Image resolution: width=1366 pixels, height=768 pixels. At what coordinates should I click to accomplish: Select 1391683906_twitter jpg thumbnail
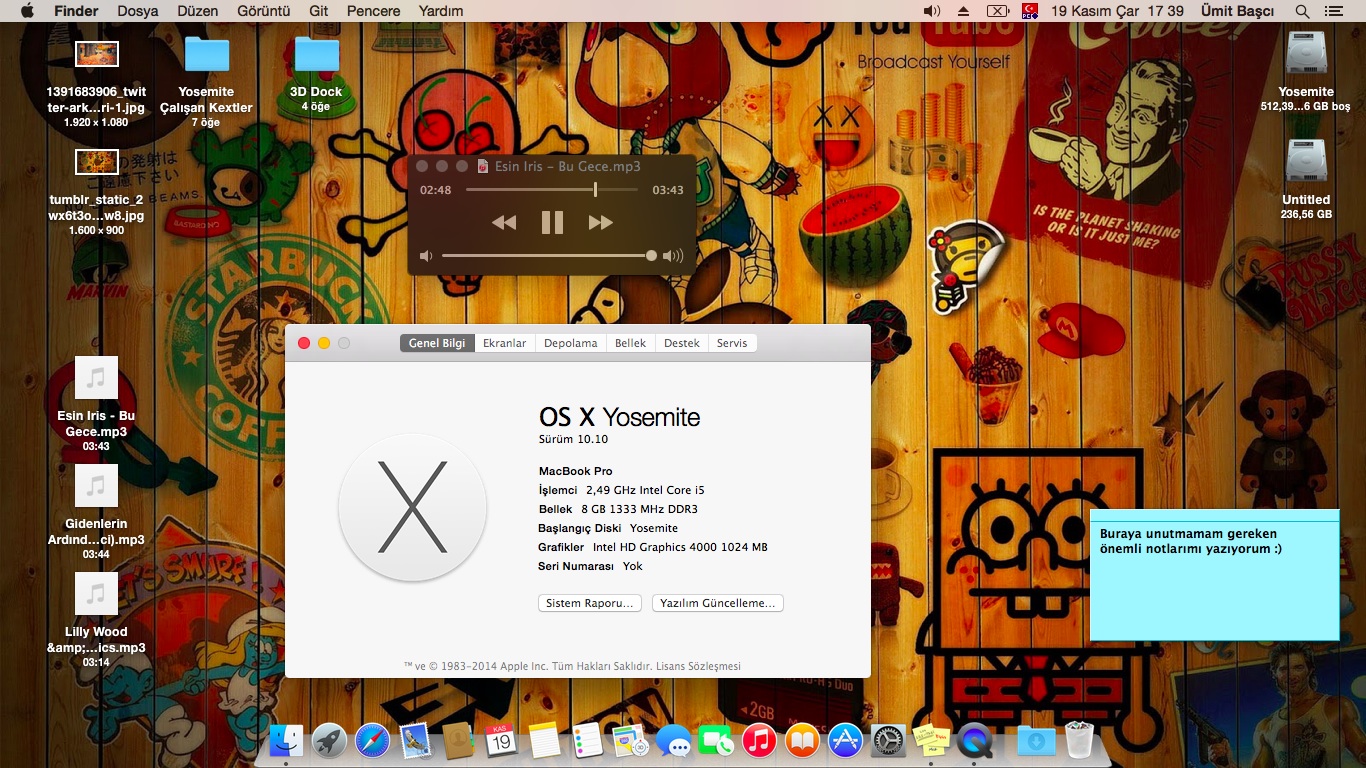97,54
